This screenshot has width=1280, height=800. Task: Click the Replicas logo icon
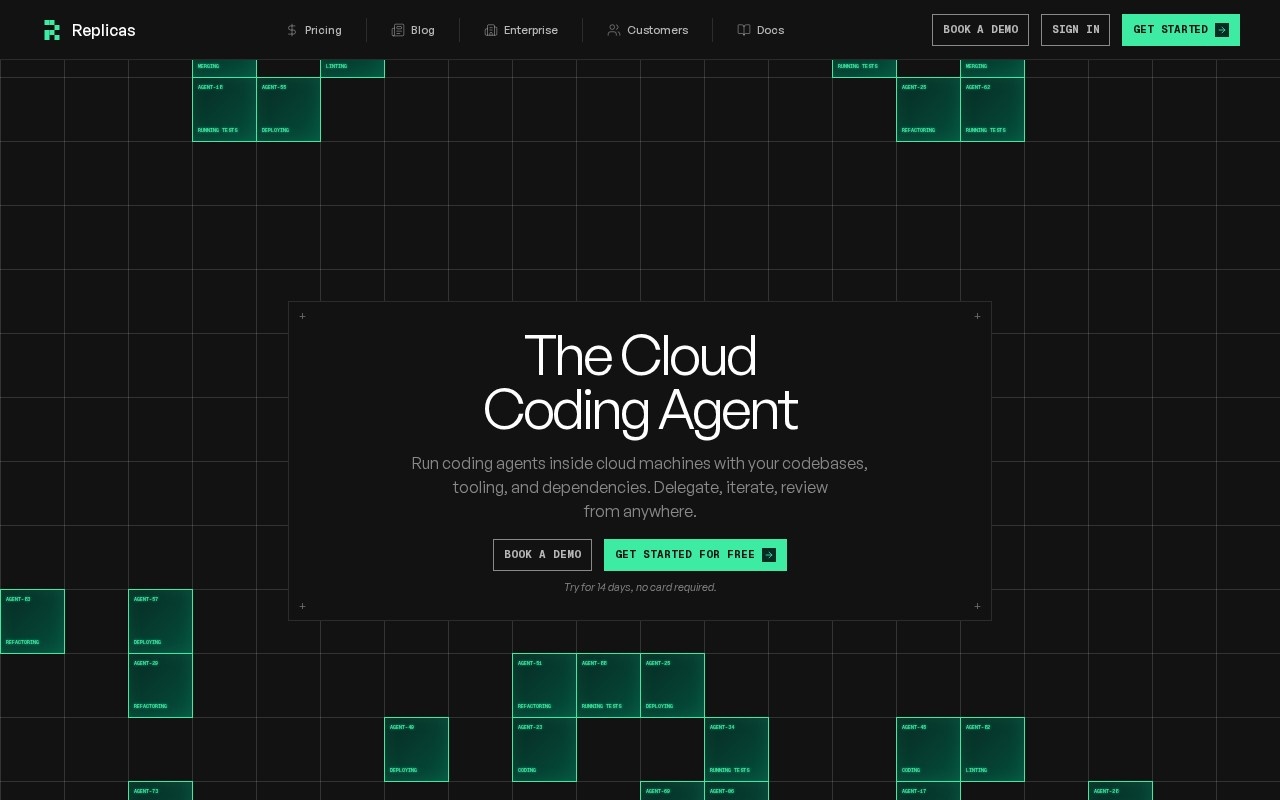coord(52,30)
